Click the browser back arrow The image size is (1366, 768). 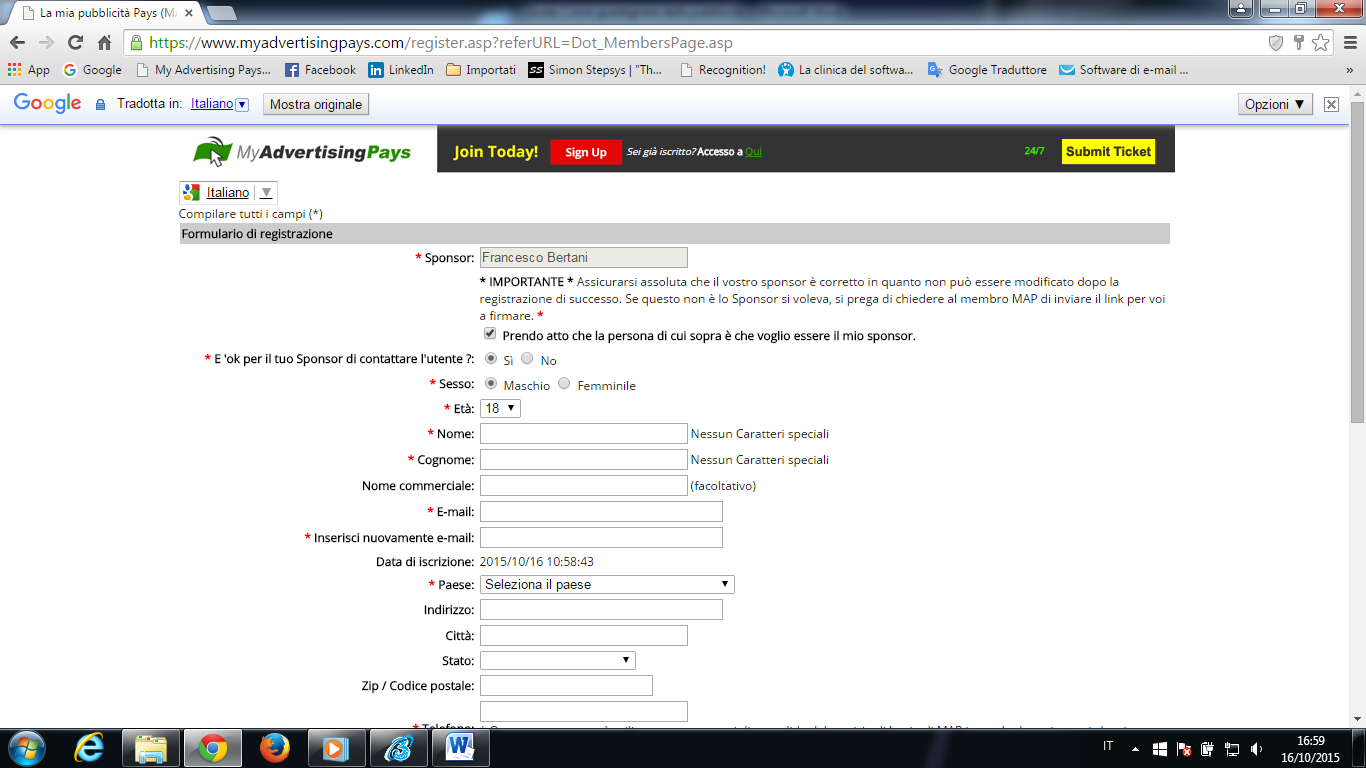click(x=17, y=43)
